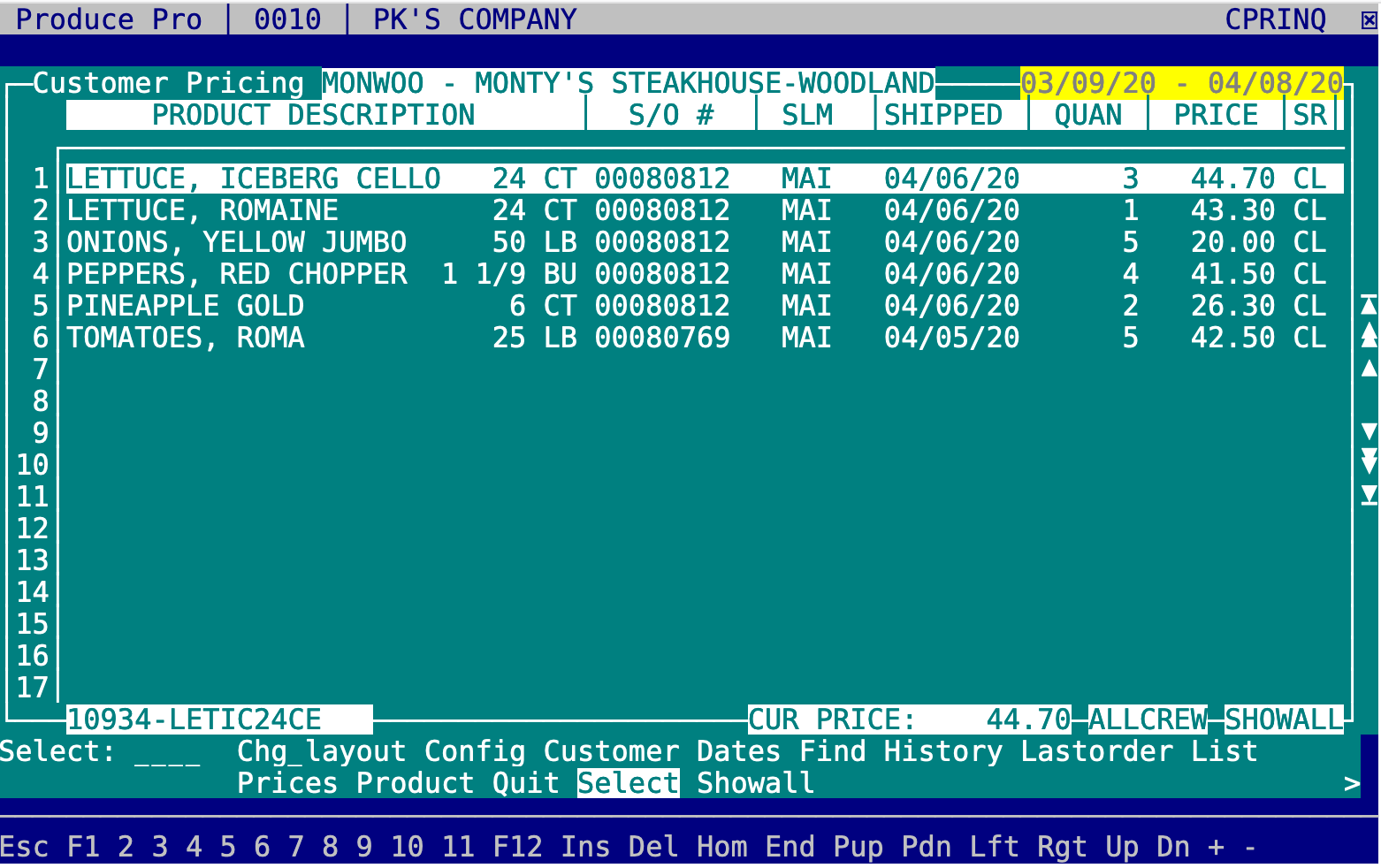Screen dimensions: 1381x868
Task: Click the End key button
Action: coord(790,847)
